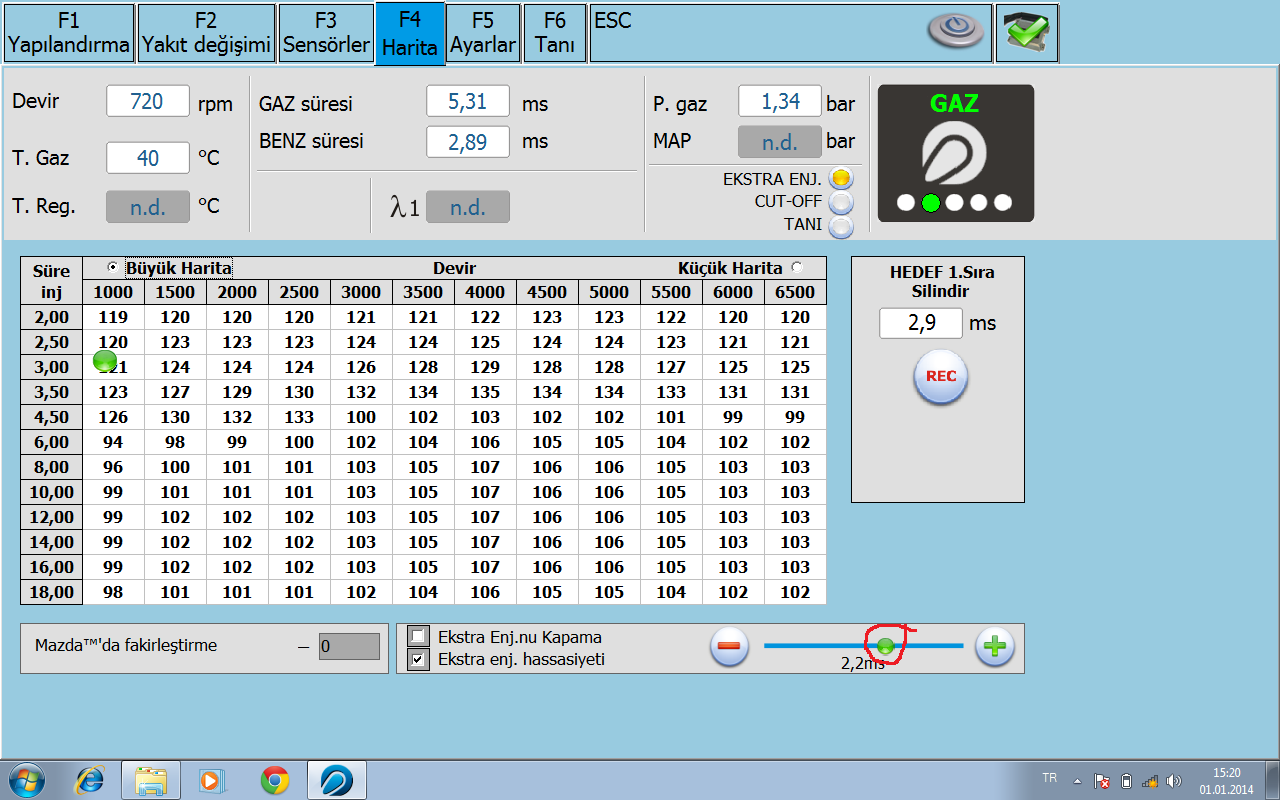Open the F6 Tanı tab
The height and width of the screenshot is (800, 1280).
pos(556,33)
